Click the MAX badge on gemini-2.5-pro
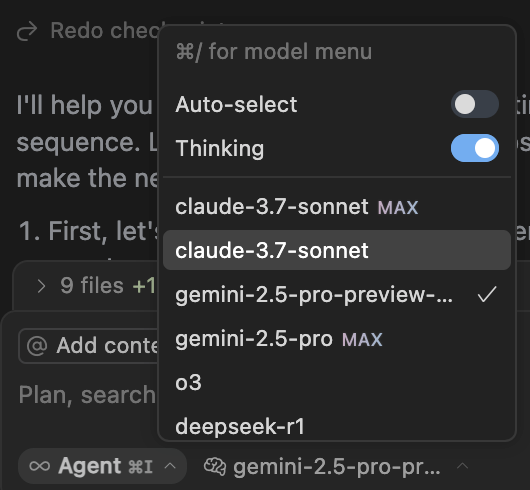Viewport: 530px width, 490px height. pos(362,339)
